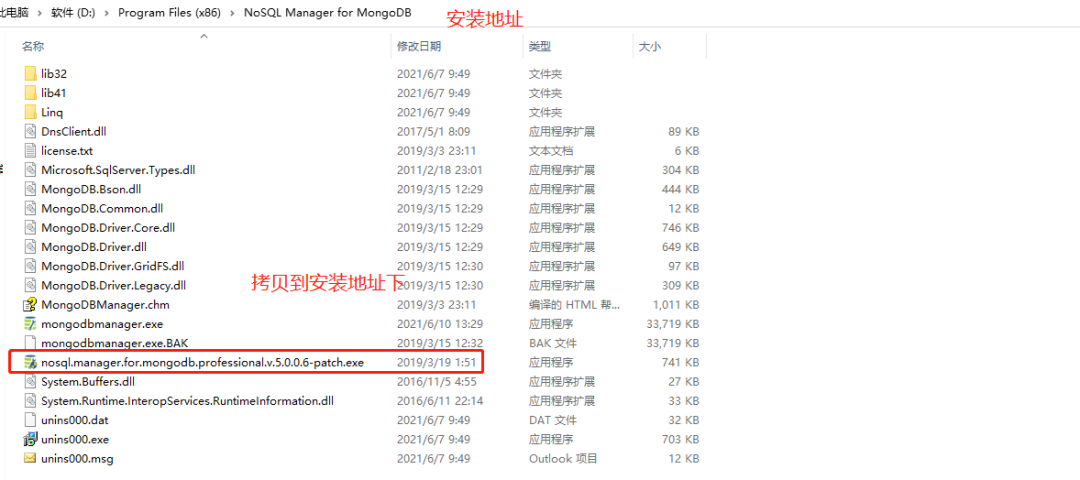
Task: Select the file name lib32
Action: (54, 73)
